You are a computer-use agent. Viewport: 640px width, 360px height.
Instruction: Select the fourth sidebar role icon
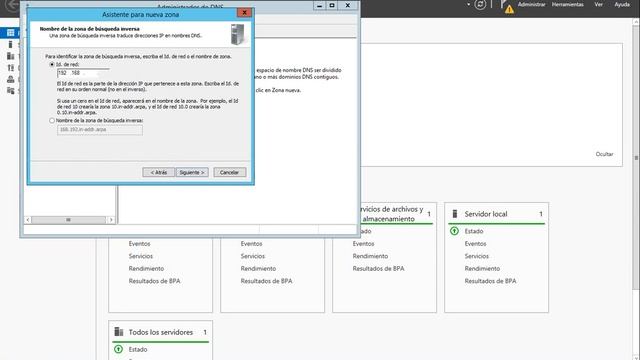(x=11, y=68)
